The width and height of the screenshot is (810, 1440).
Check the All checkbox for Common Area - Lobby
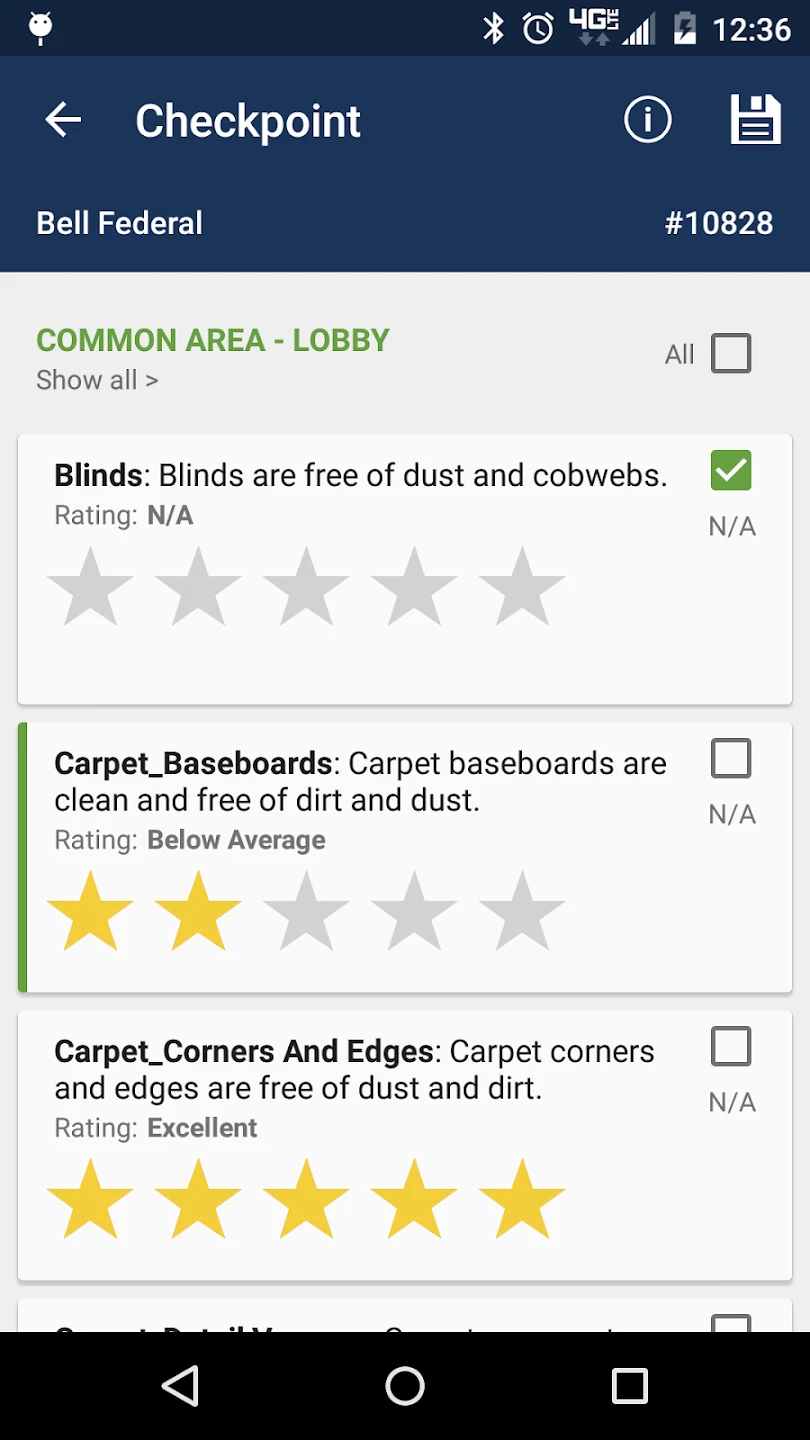pyautogui.click(x=731, y=354)
